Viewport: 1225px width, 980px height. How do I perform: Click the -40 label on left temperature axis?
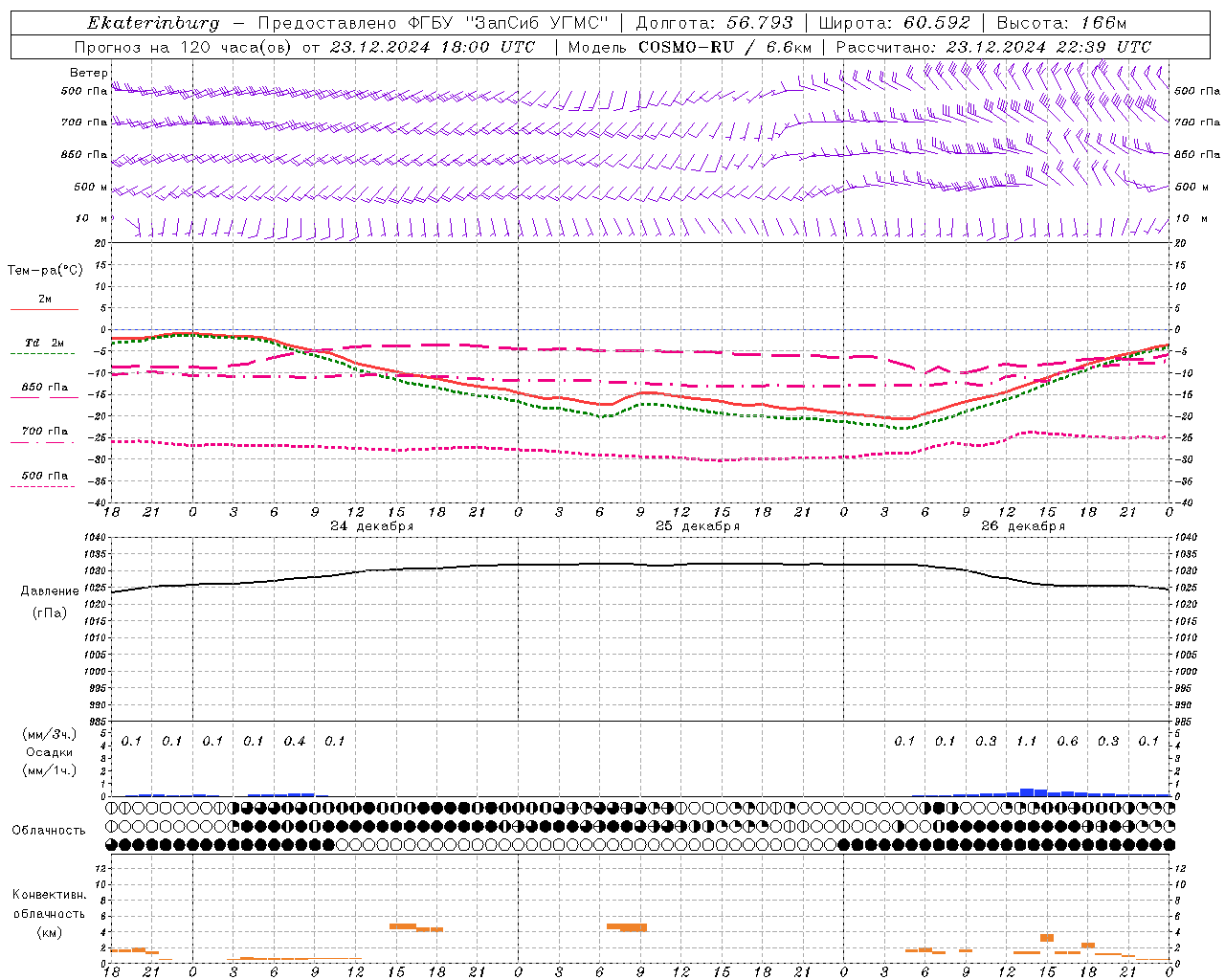tap(98, 502)
